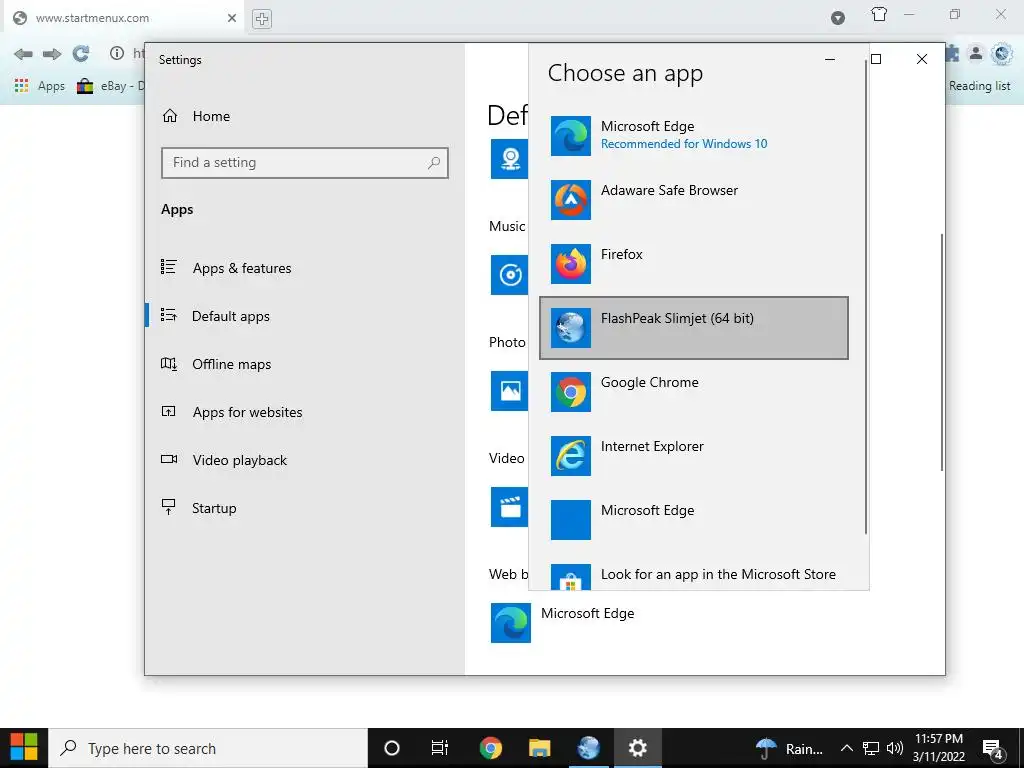Open Look for an app in Microsoft Store
The height and width of the screenshot is (768, 1024).
[x=694, y=575]
